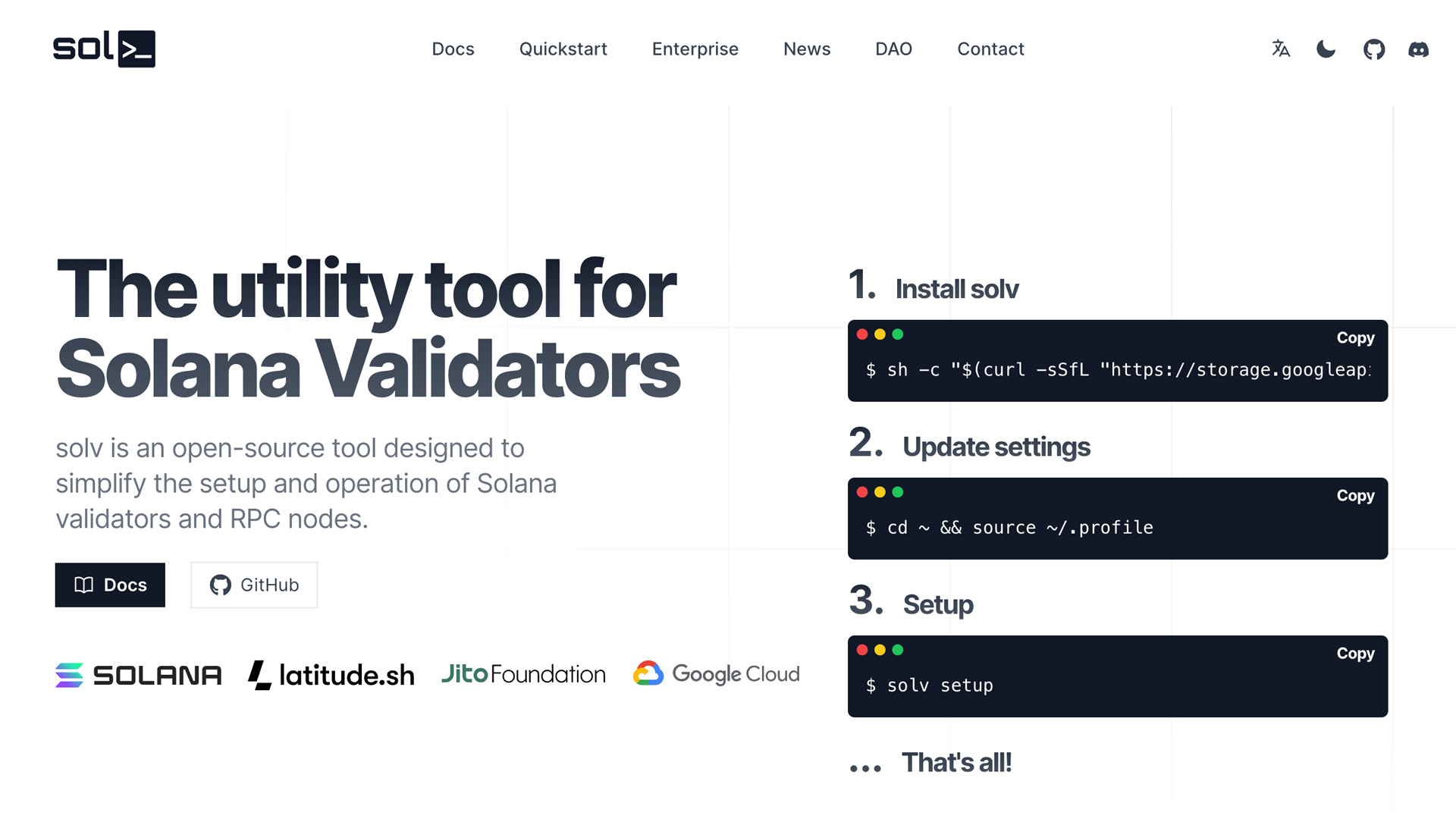Click the GitHub button below the description
This screenshot has height=819, width=1456.
coord(254,585)
